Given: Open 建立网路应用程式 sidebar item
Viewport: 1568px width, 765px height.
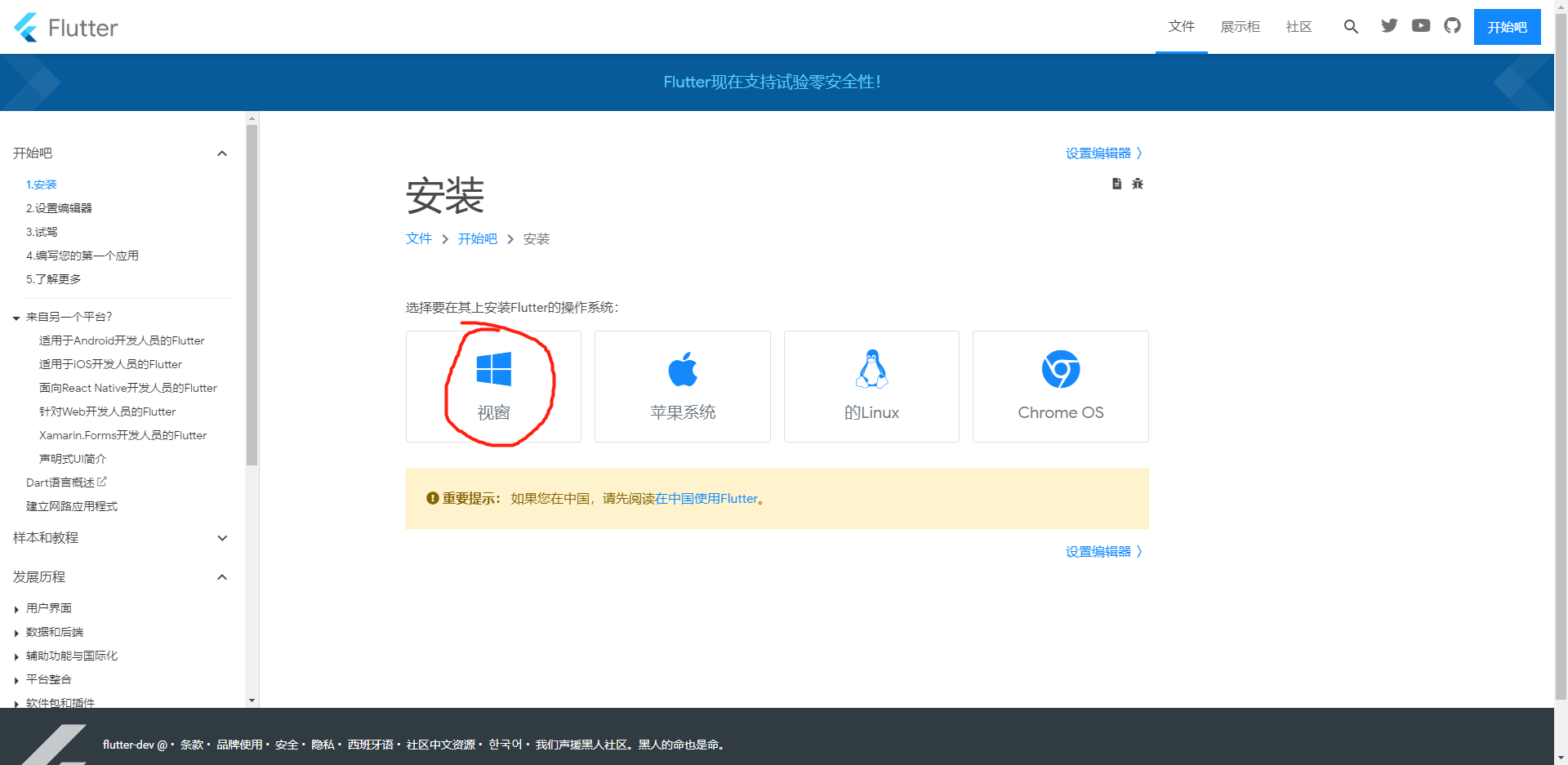Looking at the screenshot, I should coord(72,506).
